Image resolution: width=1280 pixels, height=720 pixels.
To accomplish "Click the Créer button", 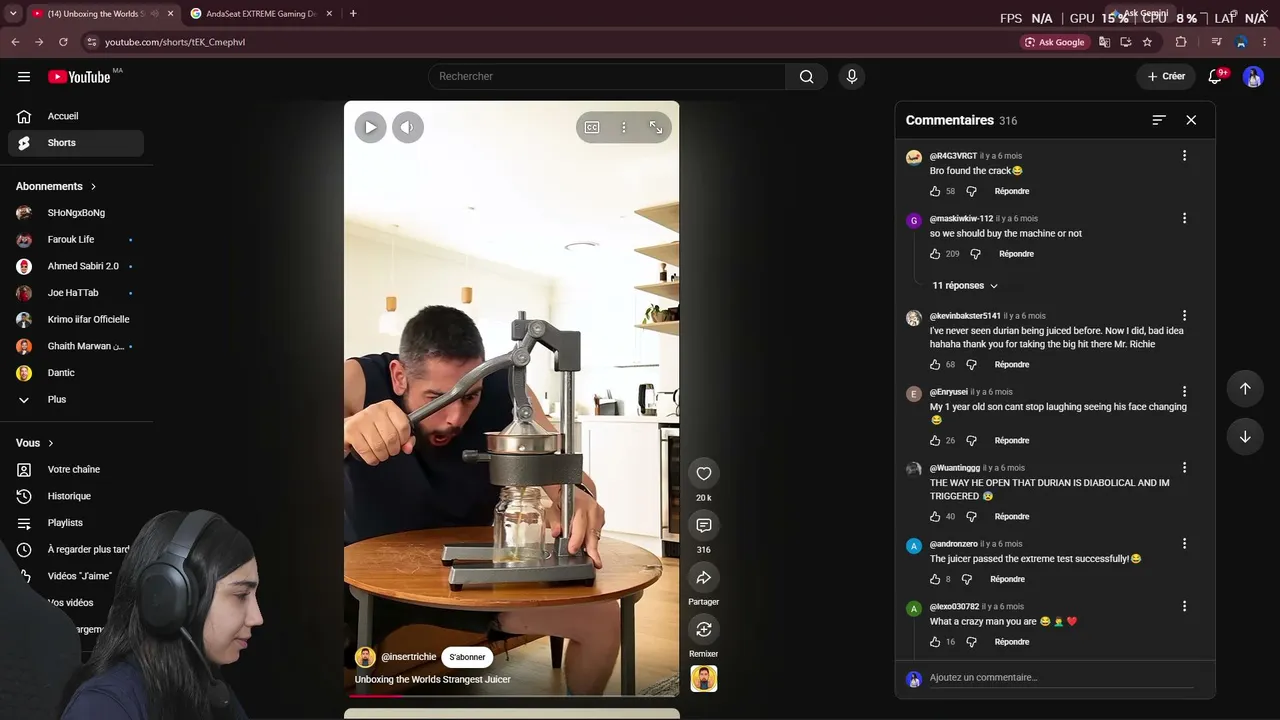I will point(1166,77).
